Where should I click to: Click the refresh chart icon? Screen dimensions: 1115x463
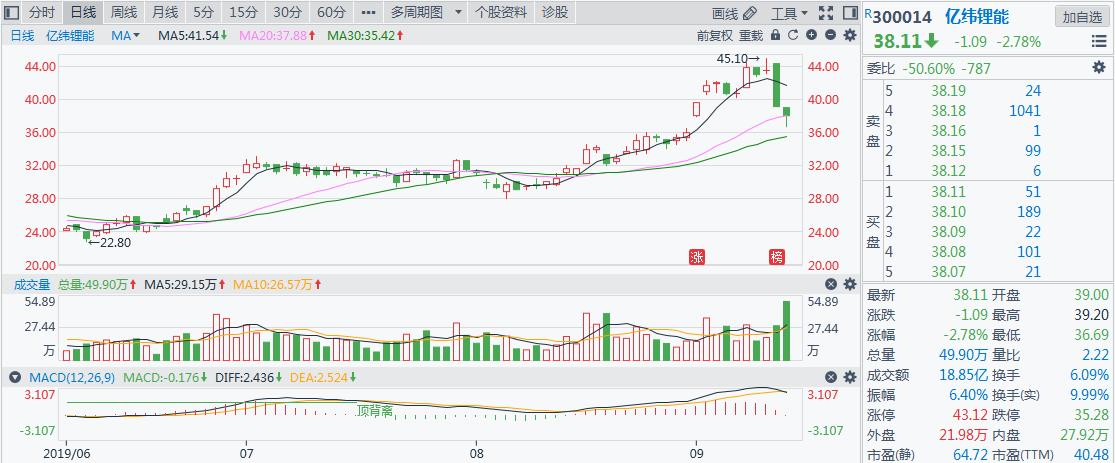(793, 35)
